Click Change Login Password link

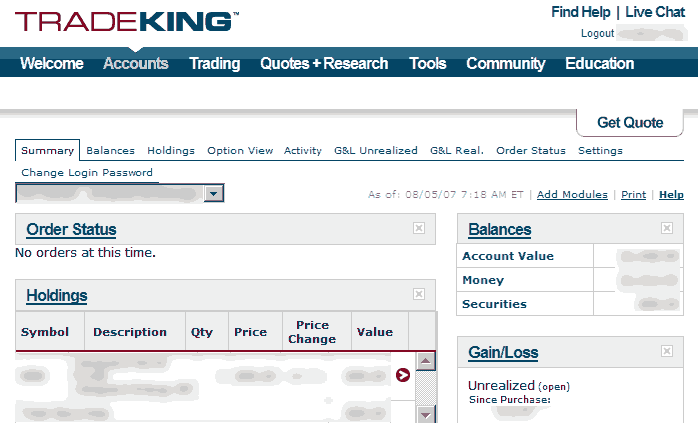[x=87, y=172]
